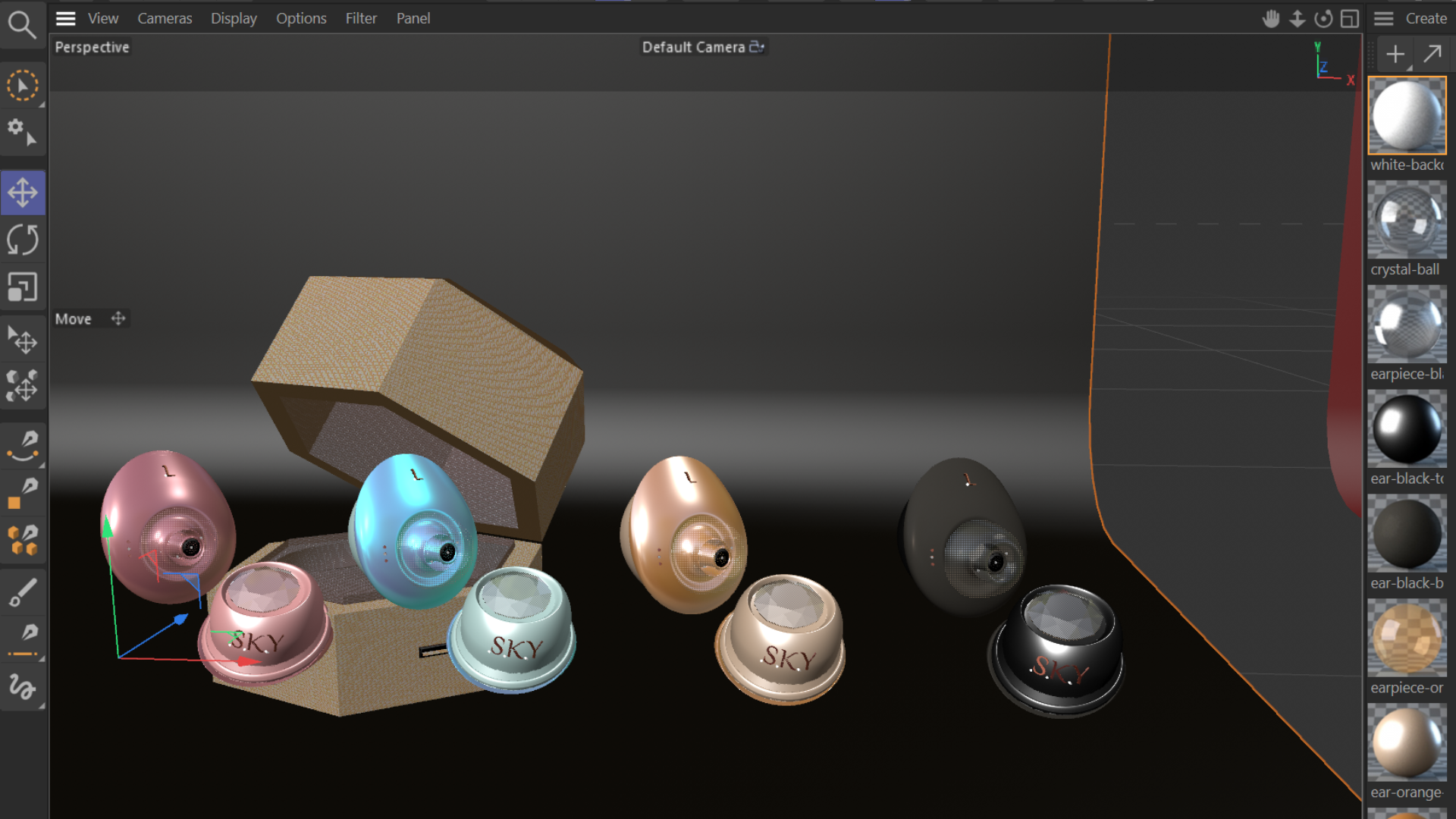Select the Move tool
Screen dimensions: 1456x819
tap(23, 193)
